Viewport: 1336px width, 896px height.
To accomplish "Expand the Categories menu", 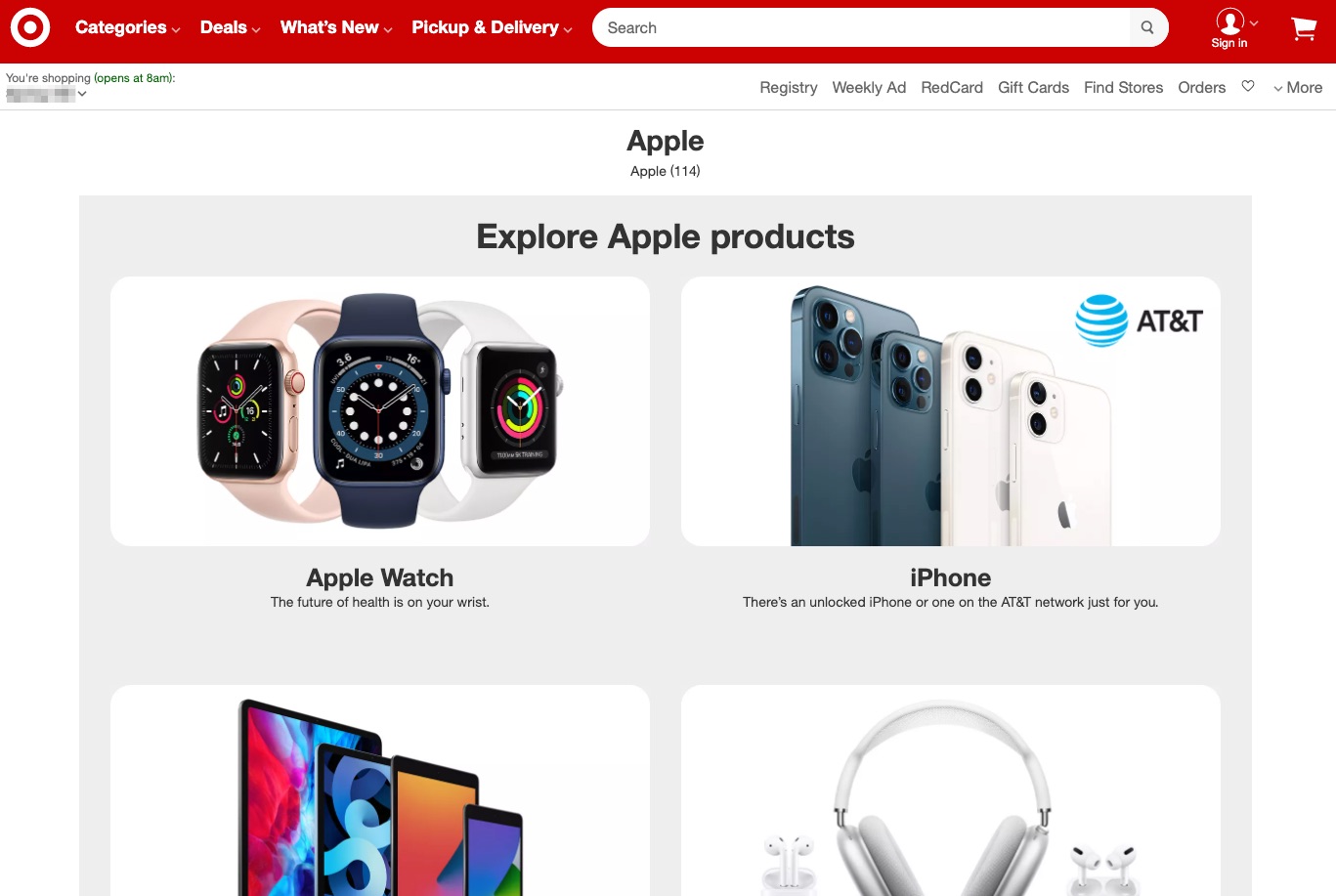I will coord(127,27).
